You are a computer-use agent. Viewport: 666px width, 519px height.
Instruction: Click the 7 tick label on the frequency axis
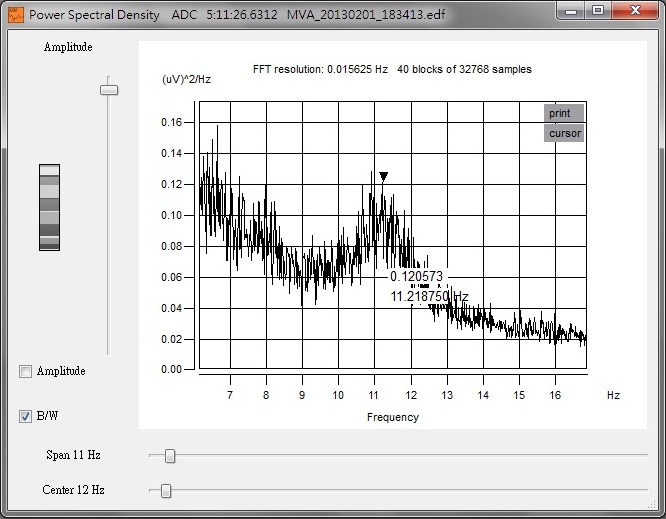[x=230, y=395]
